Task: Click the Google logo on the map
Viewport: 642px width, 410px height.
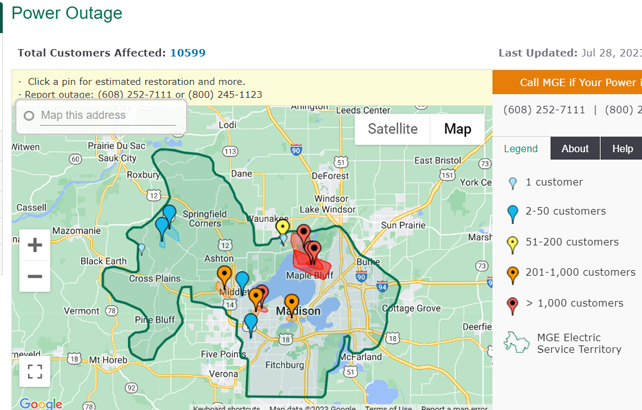Action: point(40,403)
